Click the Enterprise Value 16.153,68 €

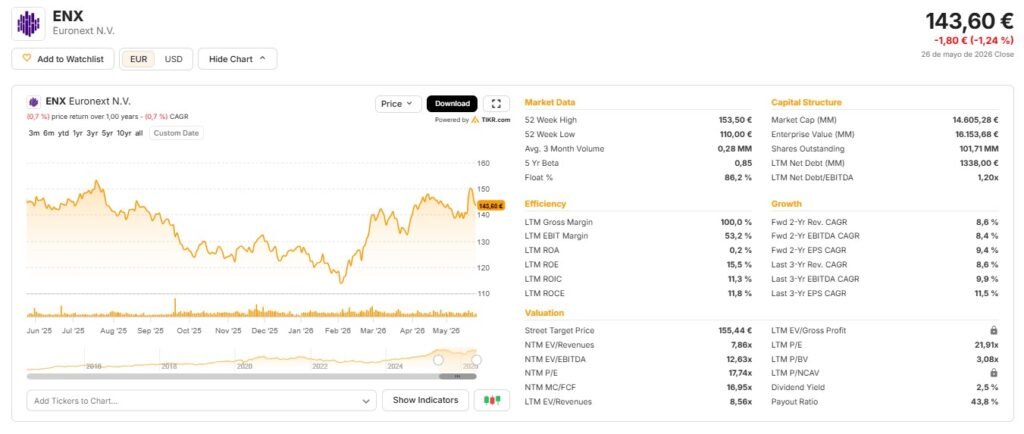[x=975, y=134]
